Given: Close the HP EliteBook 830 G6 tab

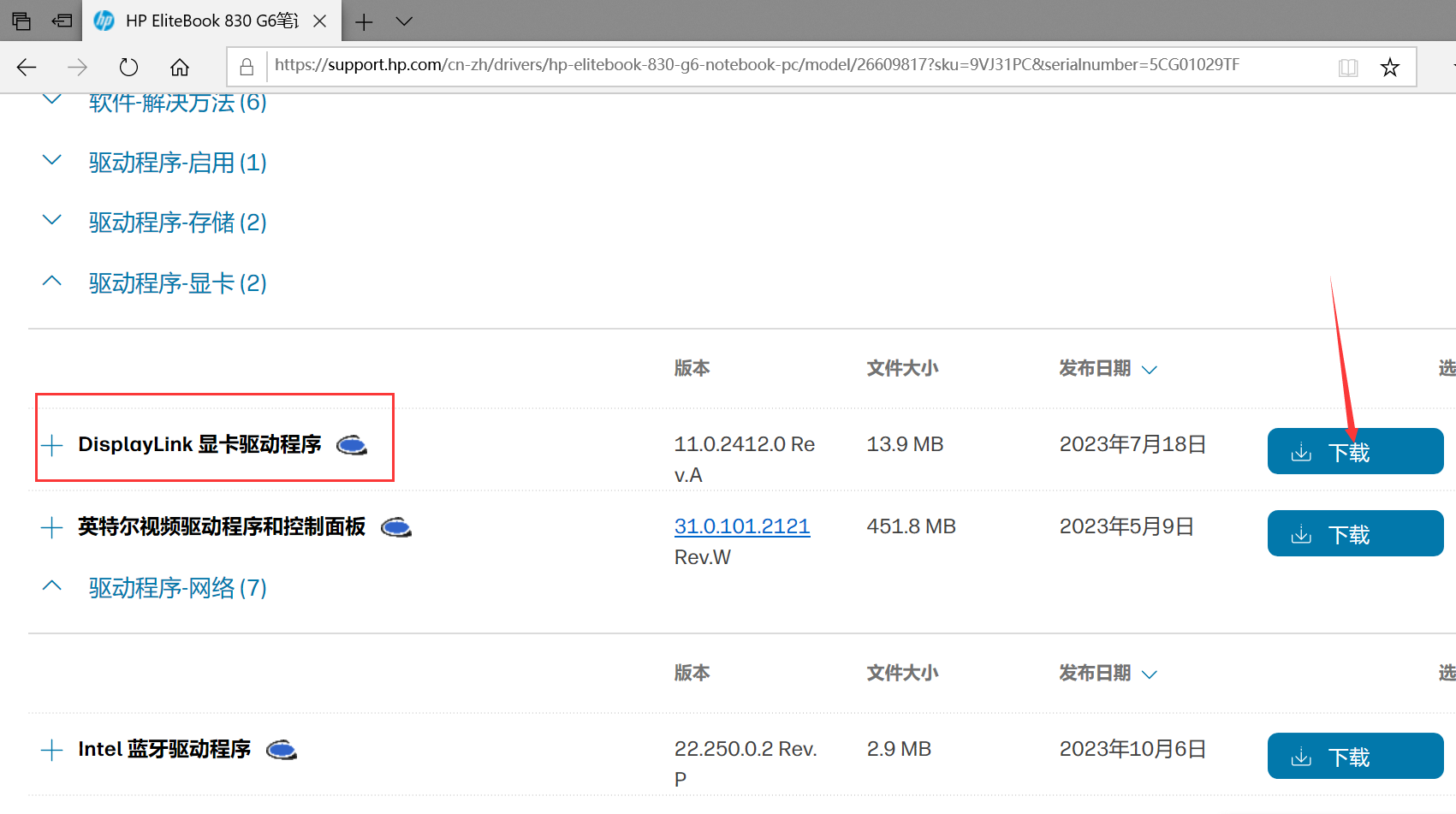Looking at the screenshot, I should pyautogui.click(x=320, y=21).
